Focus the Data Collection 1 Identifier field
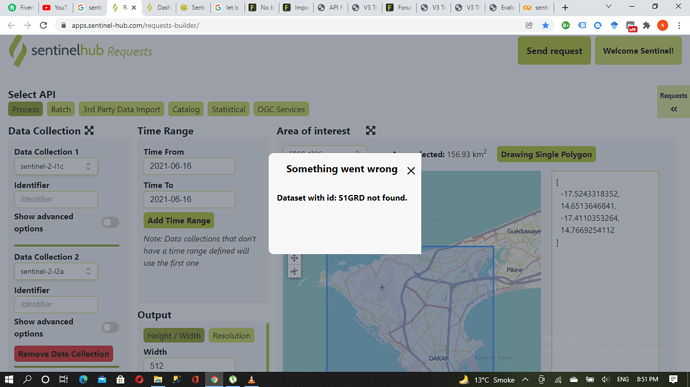Image resolution: width=690 pixels, height=387 pixels. point(56,199)
